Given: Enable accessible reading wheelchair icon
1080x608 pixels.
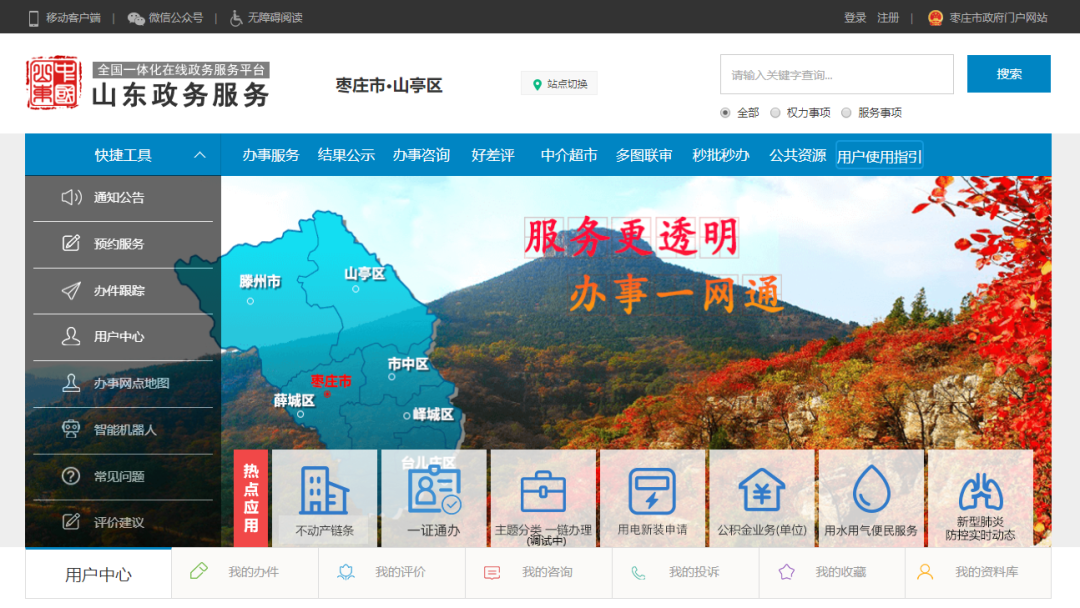Looking at the screenshot, I should tap(236, 18).
